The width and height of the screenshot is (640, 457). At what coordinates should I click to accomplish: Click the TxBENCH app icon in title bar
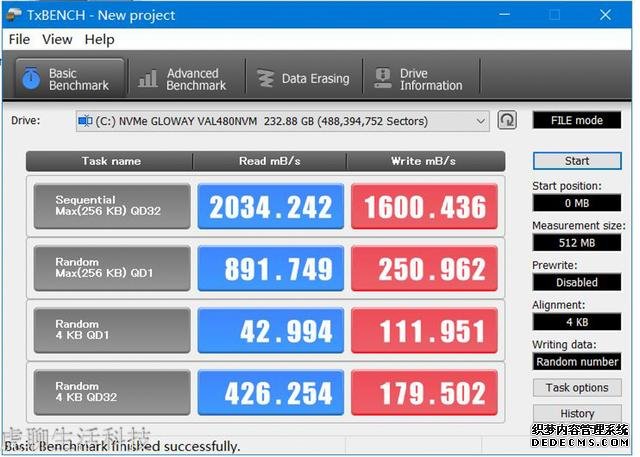click(13, 15)
